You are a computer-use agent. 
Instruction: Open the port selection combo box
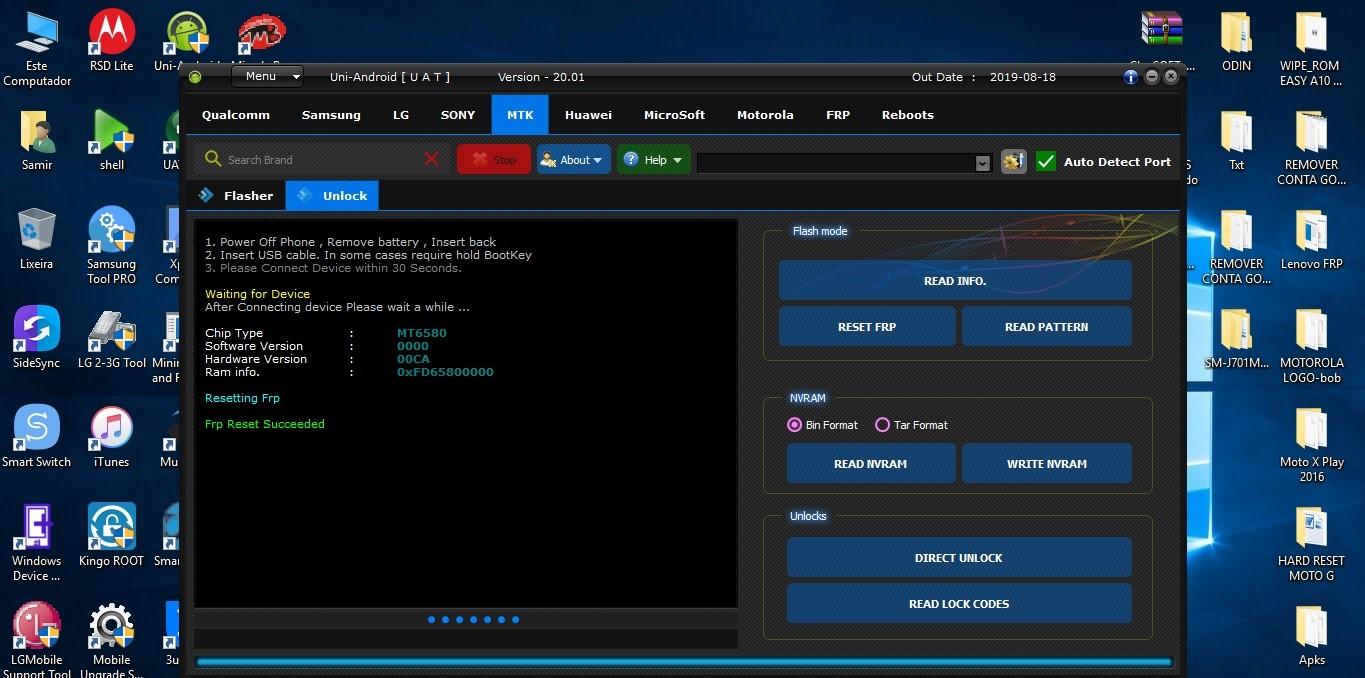(x=844, y=163)
